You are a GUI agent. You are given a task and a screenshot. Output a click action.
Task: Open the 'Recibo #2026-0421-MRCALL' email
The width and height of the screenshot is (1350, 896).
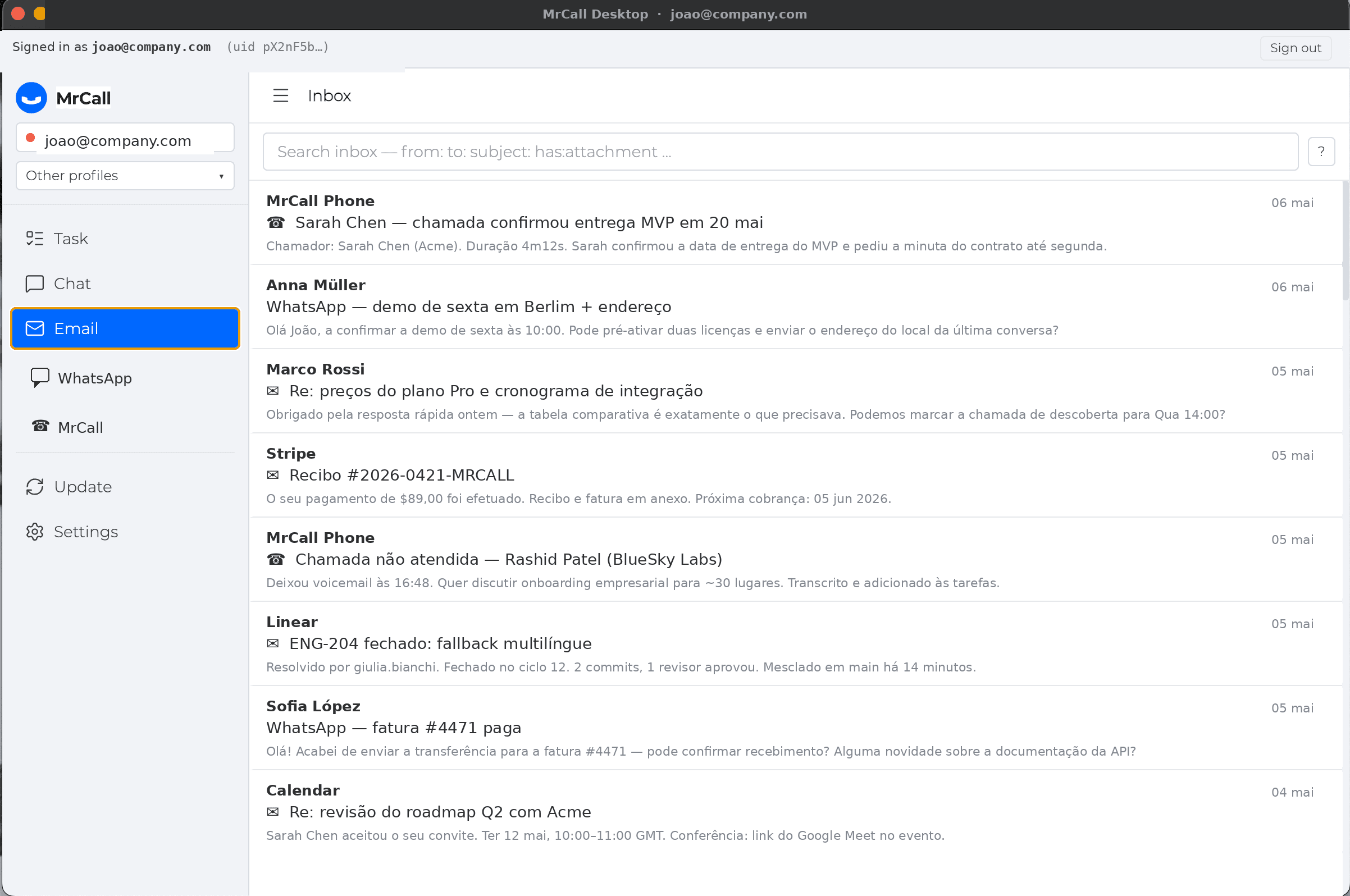point(796,476)
